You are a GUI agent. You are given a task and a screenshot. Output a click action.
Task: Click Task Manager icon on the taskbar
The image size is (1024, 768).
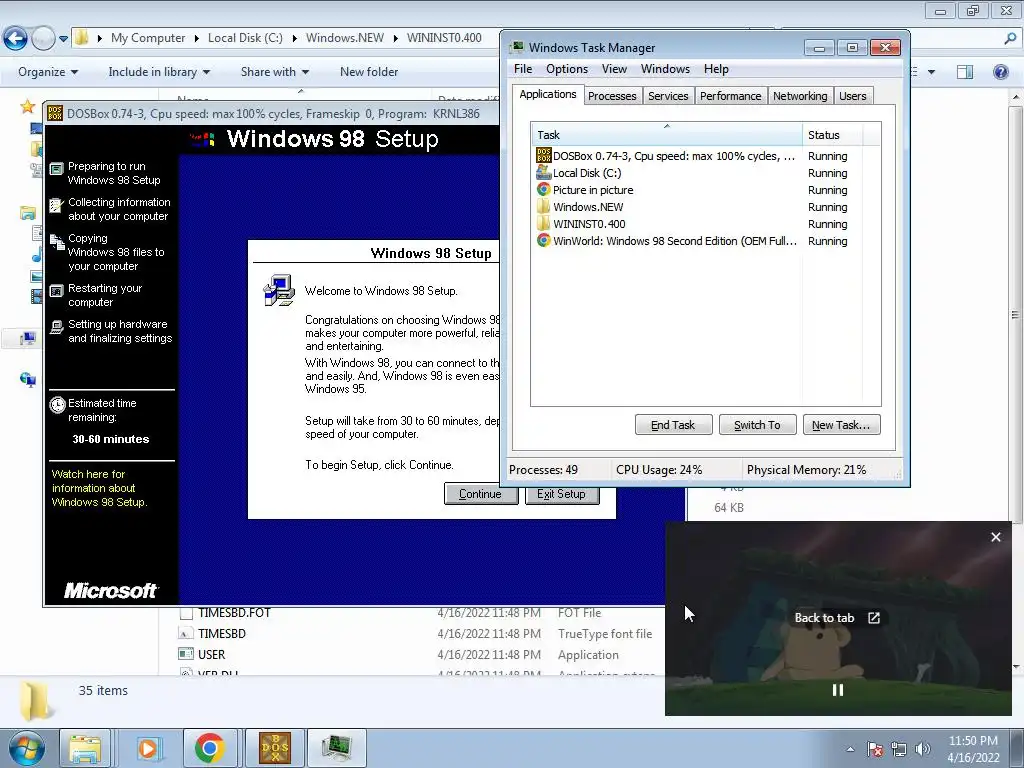pyautogui.click(x=337, y=748)
